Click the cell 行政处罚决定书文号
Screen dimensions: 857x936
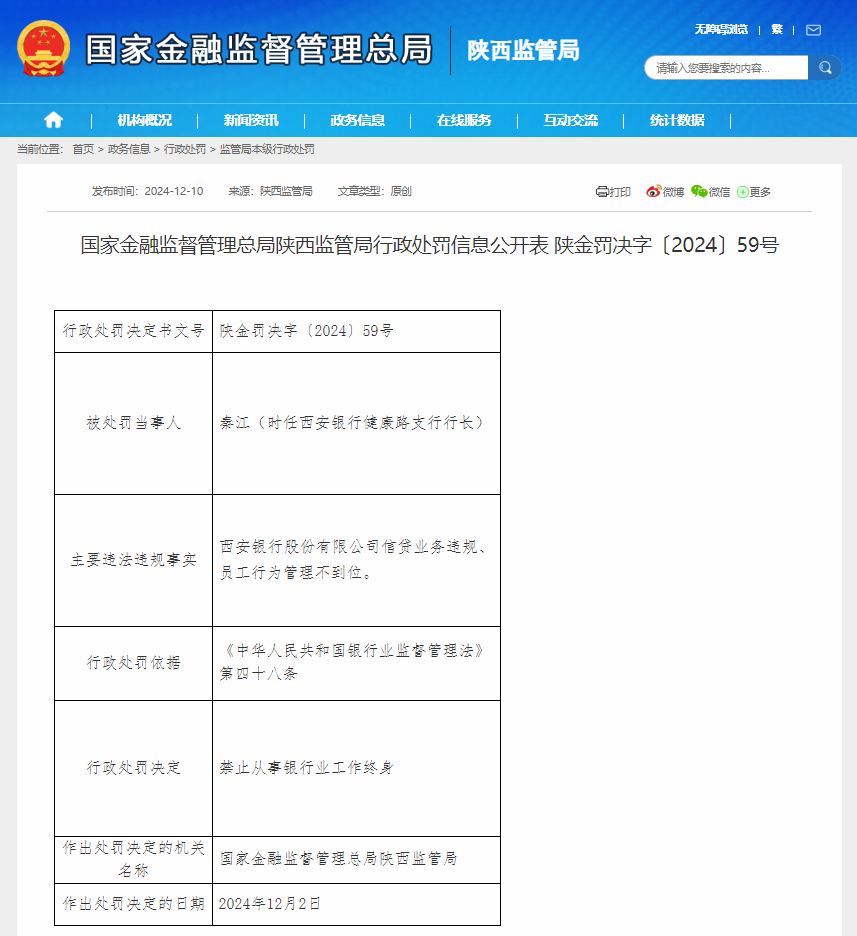point(134,331)
